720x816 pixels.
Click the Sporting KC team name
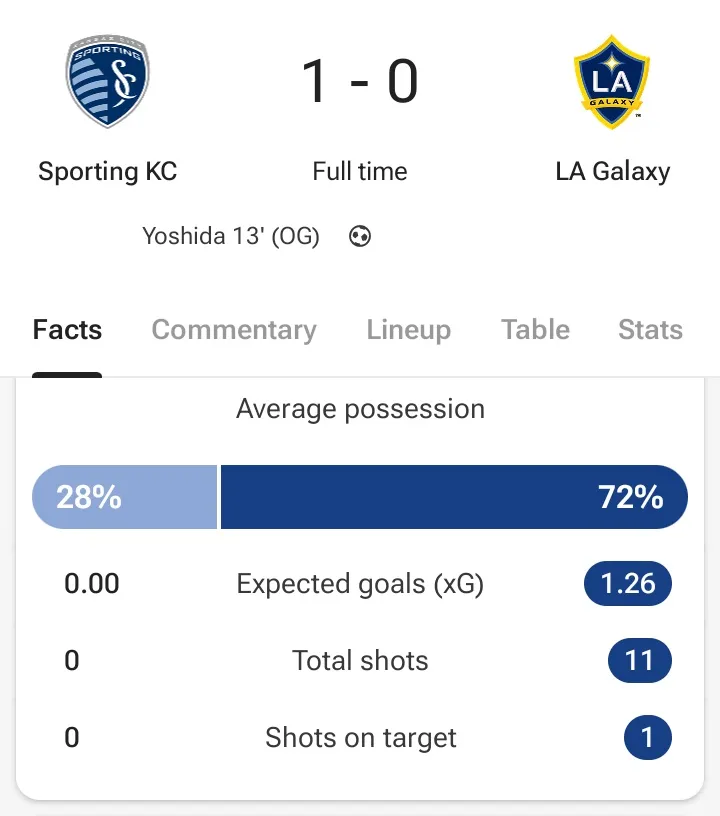click(x=107, y=171)
